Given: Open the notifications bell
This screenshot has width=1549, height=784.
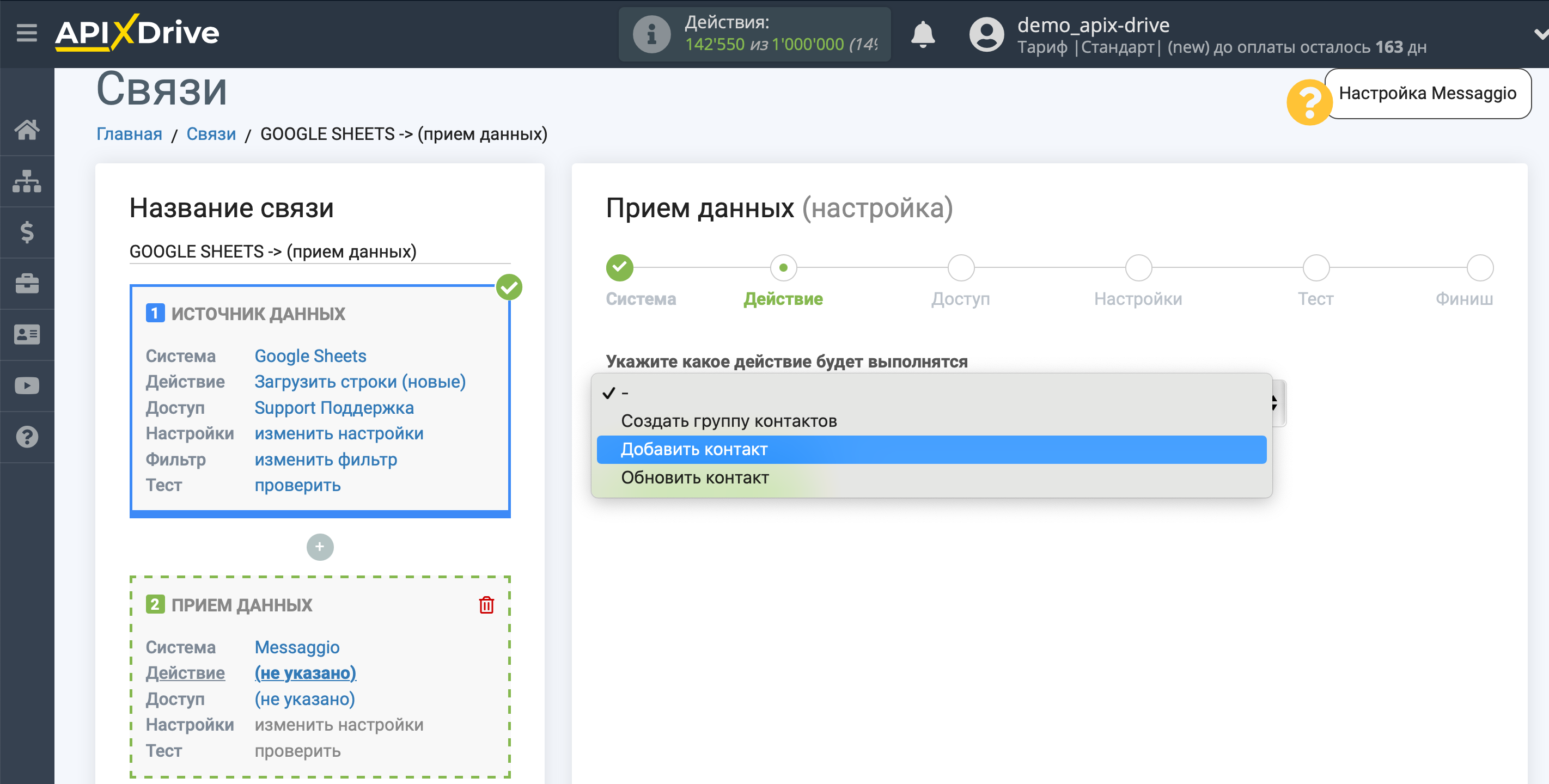Looking at the screenshot, I should click(x=923, y=34).
